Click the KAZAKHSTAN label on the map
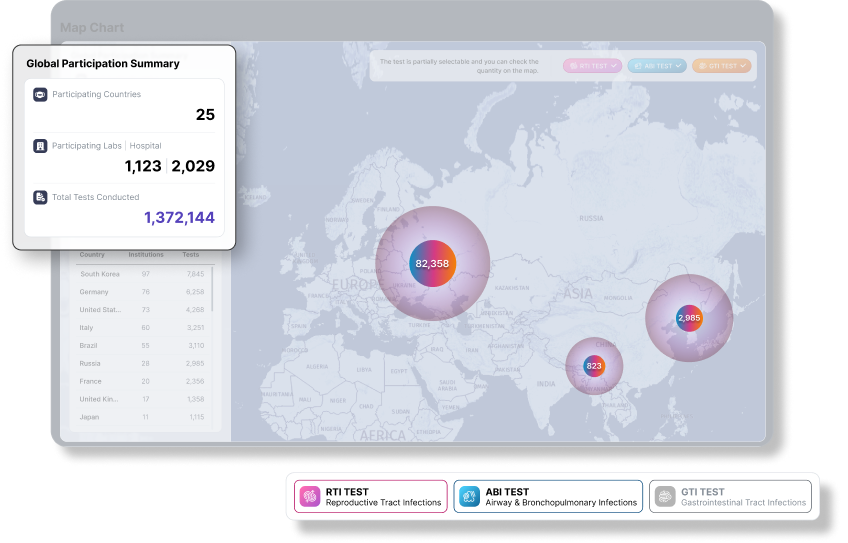This screenshot has height=543, width=848. [512, 288]
